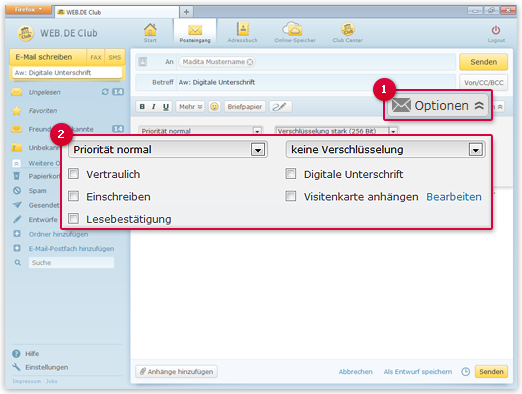Toggle bold formatting
Image resolution: width=522 pixels, height=394 pixels.
pos(142,107)
